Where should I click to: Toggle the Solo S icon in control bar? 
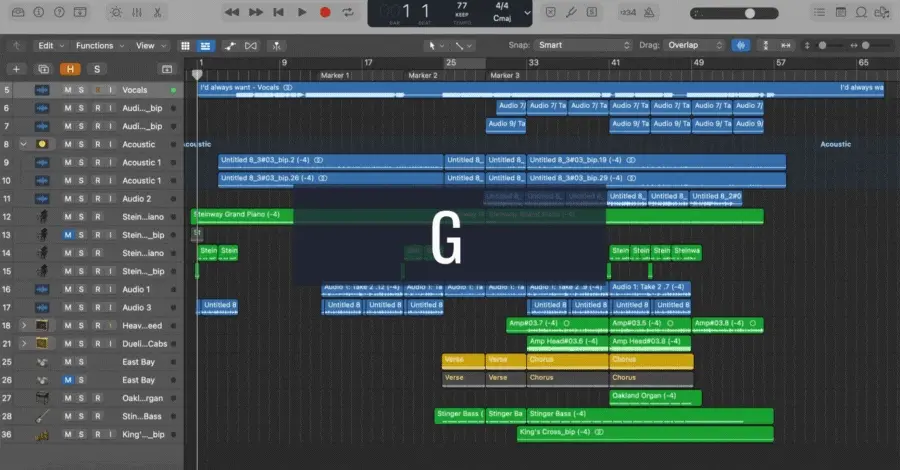(592, 12)
